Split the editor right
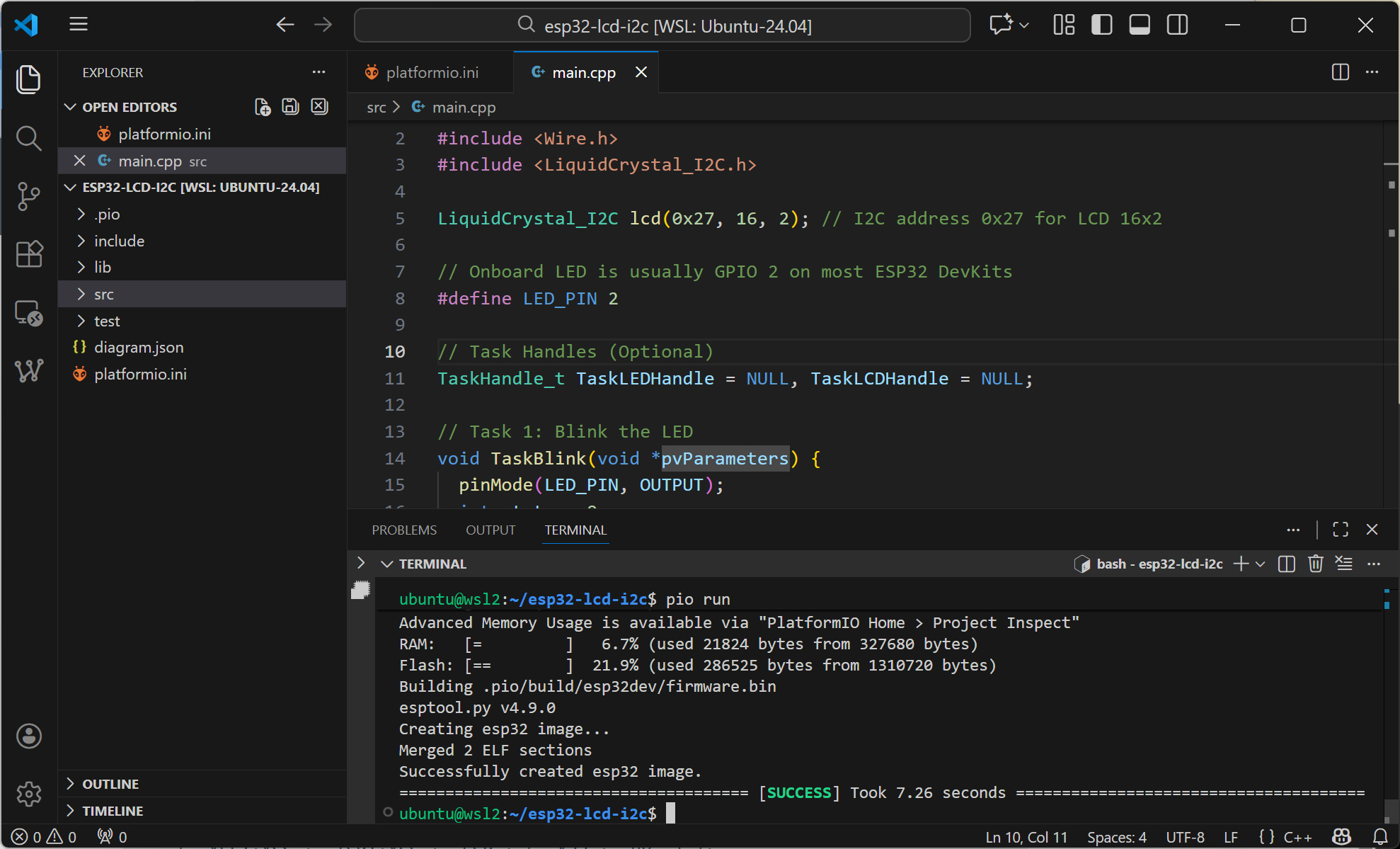 click(x=1340, y=72)
